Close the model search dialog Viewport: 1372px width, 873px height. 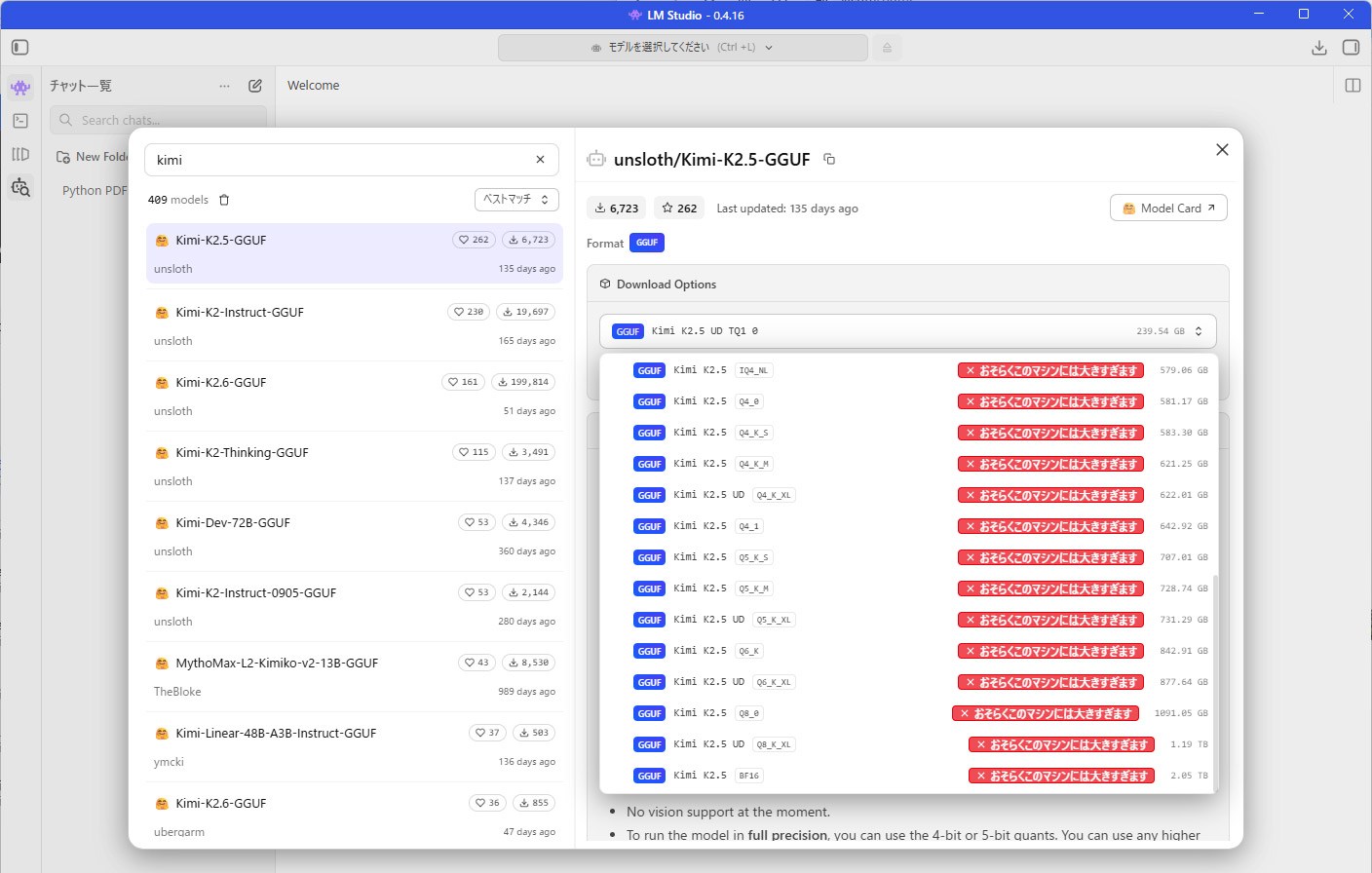tap(1222, 149)
